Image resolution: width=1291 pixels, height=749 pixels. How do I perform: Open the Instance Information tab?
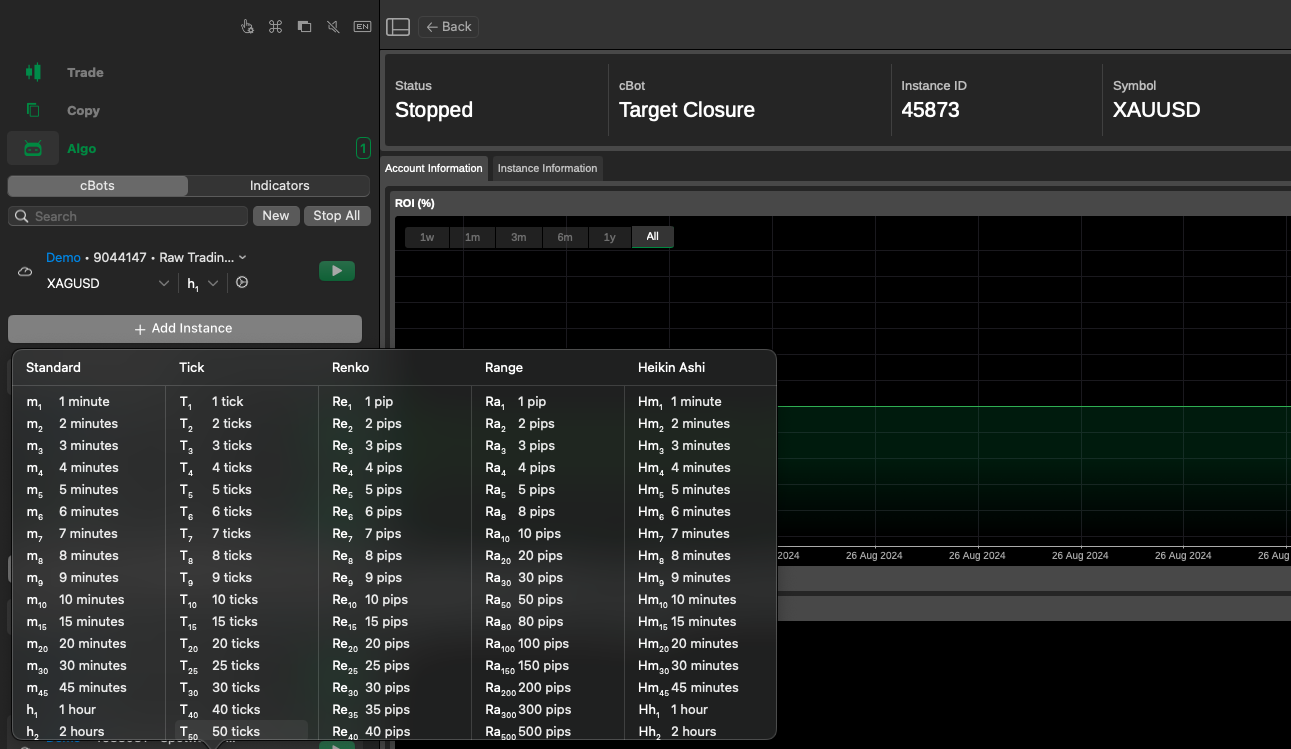(x=548, y=168)
